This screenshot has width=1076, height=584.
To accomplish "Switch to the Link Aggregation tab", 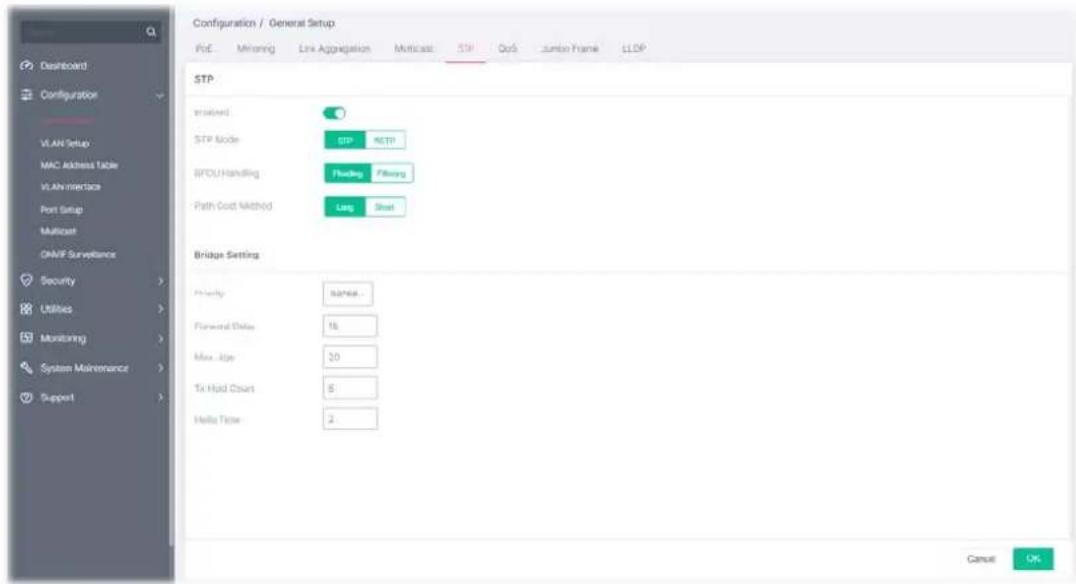I will (x=334, y=49).
